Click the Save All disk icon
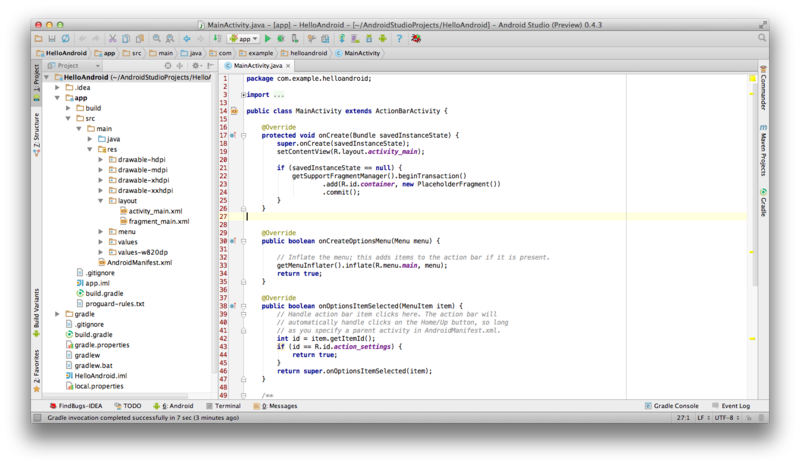800x466 pixels. tap(52, 38)
